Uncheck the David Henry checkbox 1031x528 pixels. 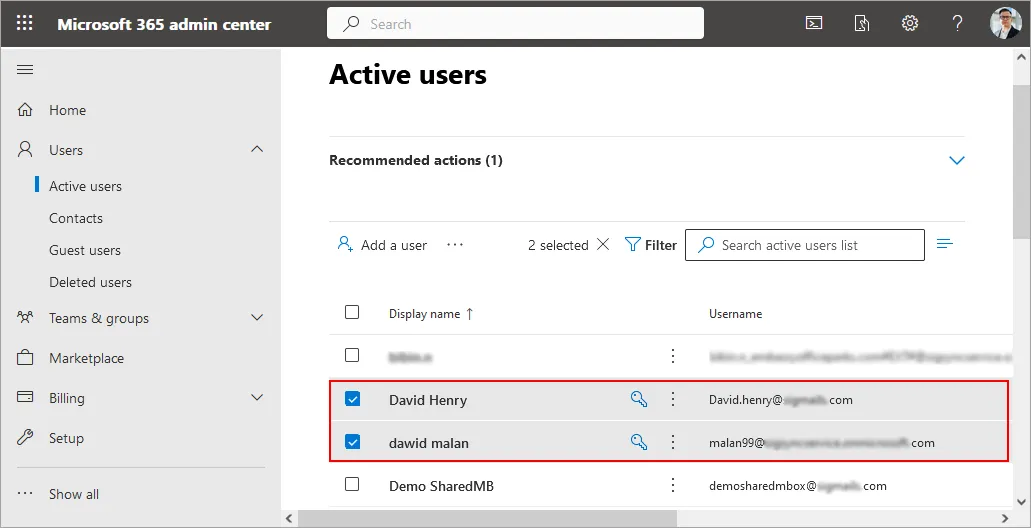coord(352,398)
